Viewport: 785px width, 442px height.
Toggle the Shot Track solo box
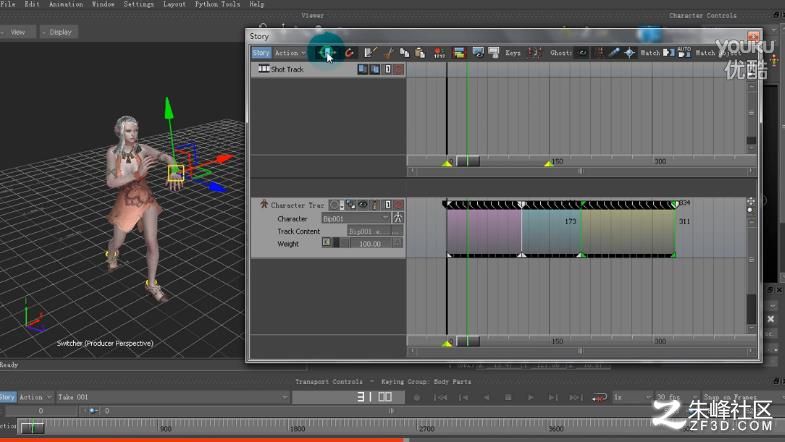click(387, 69)
